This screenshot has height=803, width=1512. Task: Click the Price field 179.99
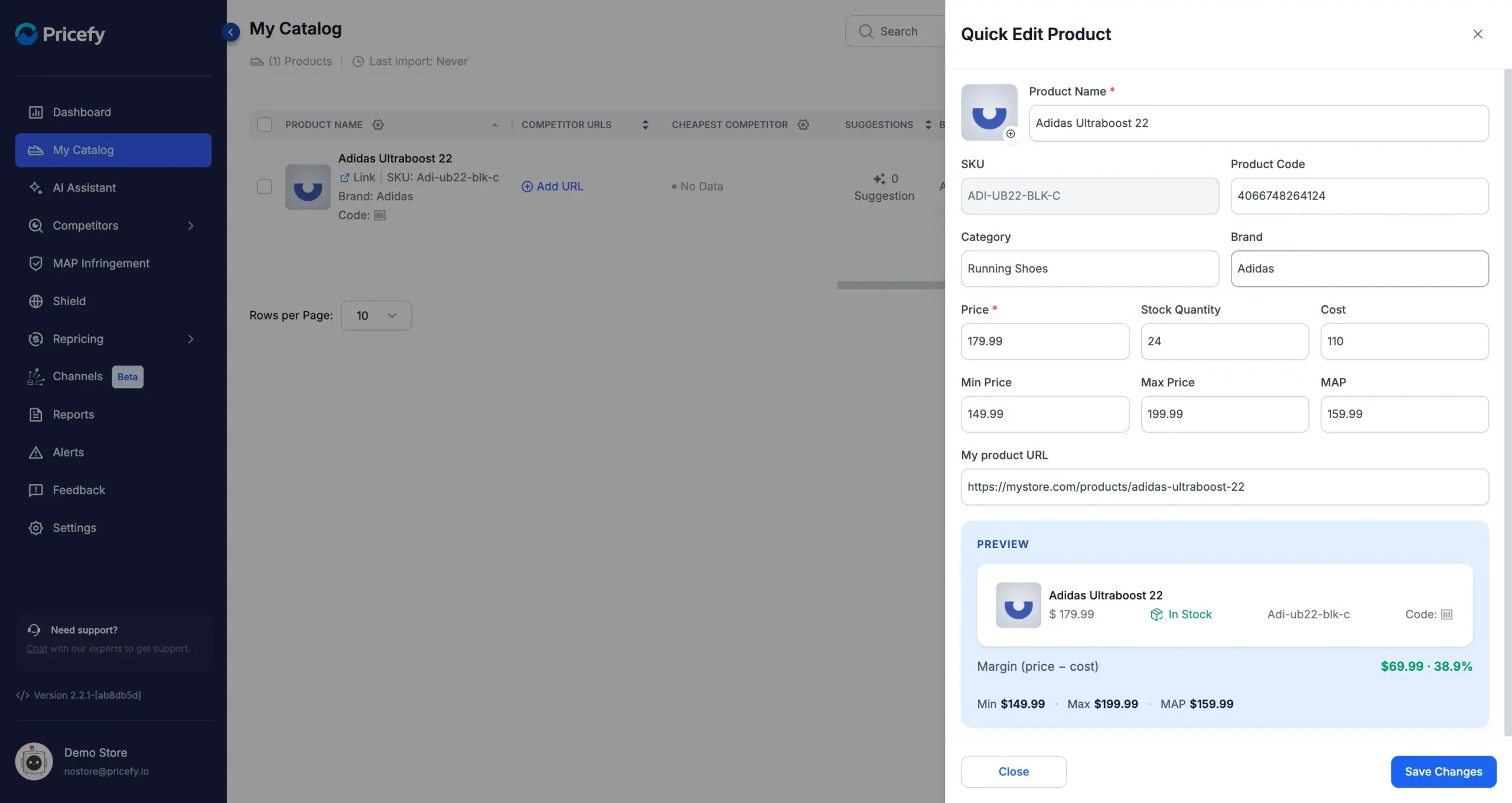tap(1045, 341)
